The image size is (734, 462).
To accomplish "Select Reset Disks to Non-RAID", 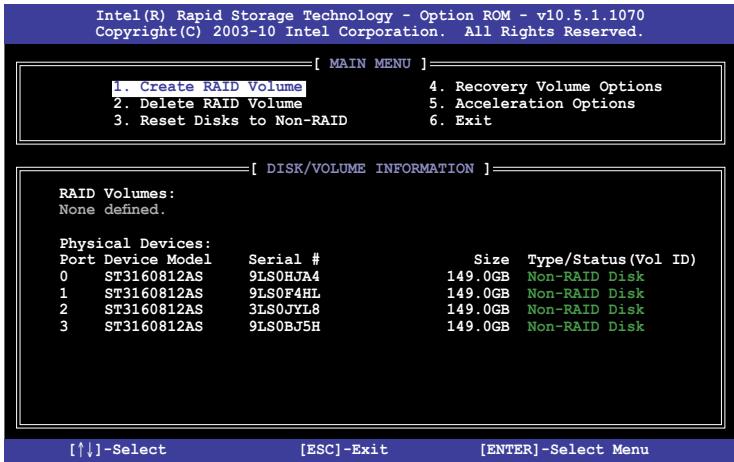I will pos(230,121).
